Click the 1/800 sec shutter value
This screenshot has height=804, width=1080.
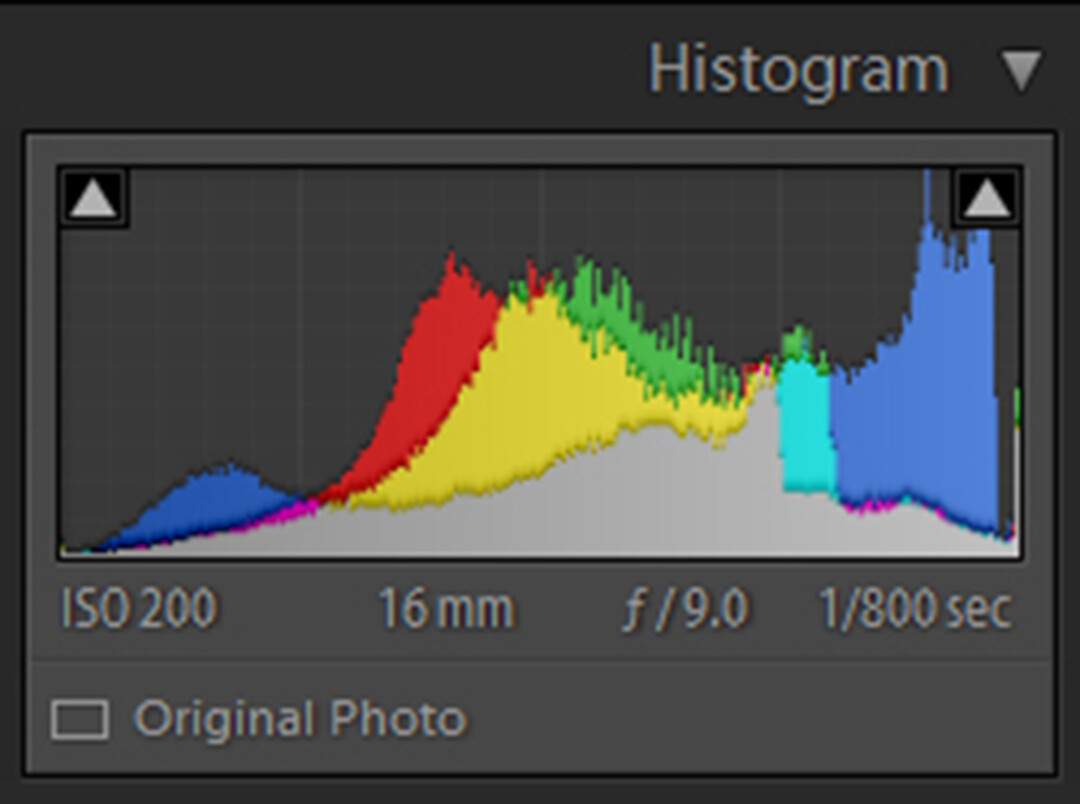click(x=915, y=608)
